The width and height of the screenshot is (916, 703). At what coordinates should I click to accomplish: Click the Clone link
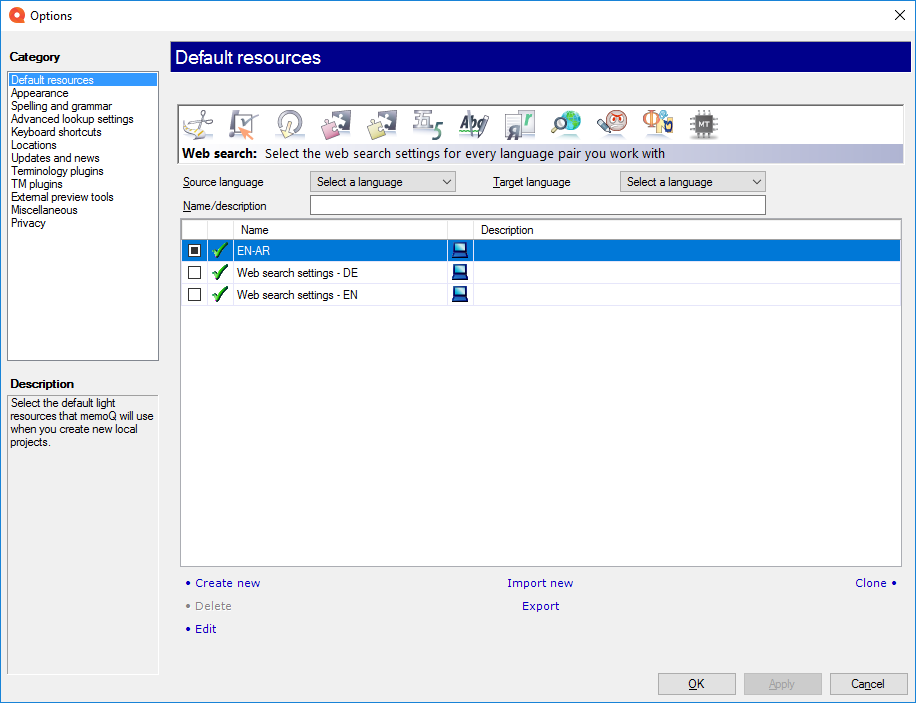pyautogui.click(x=871, y=583)
